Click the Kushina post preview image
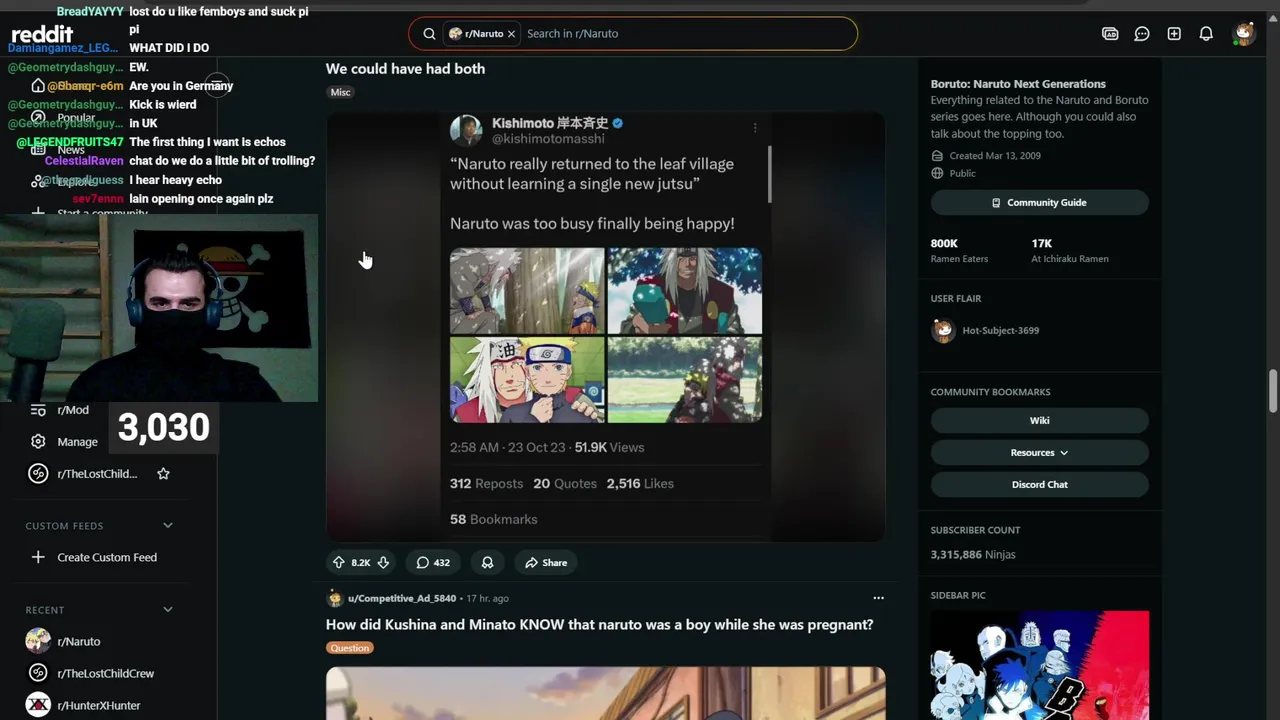Viewport: 1280px width, 720px height. pos(606,694)
